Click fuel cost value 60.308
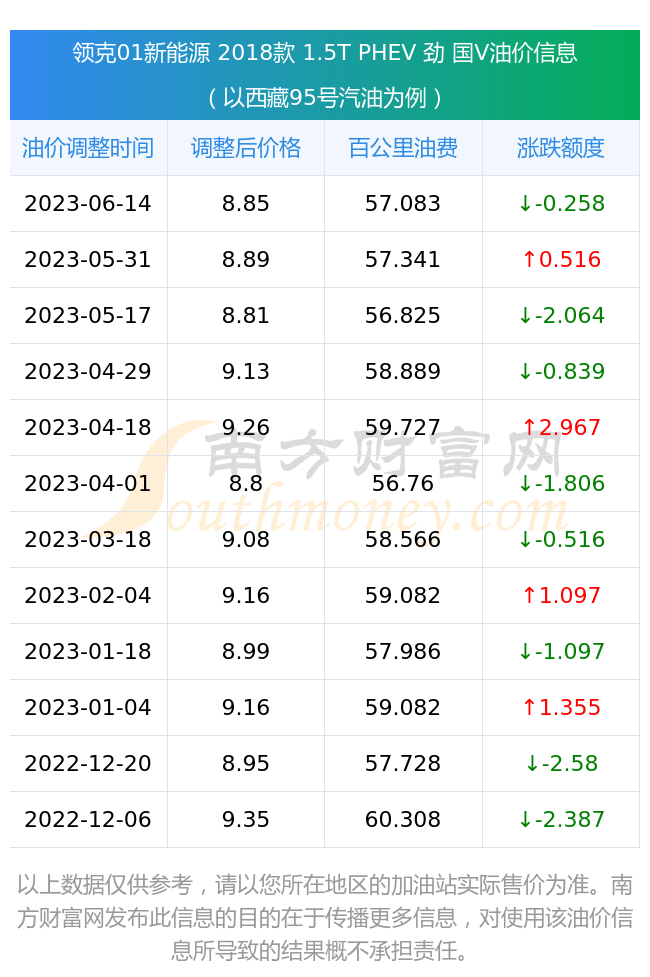This screenshot has width=650, height=977. click(x=403, y=819)
